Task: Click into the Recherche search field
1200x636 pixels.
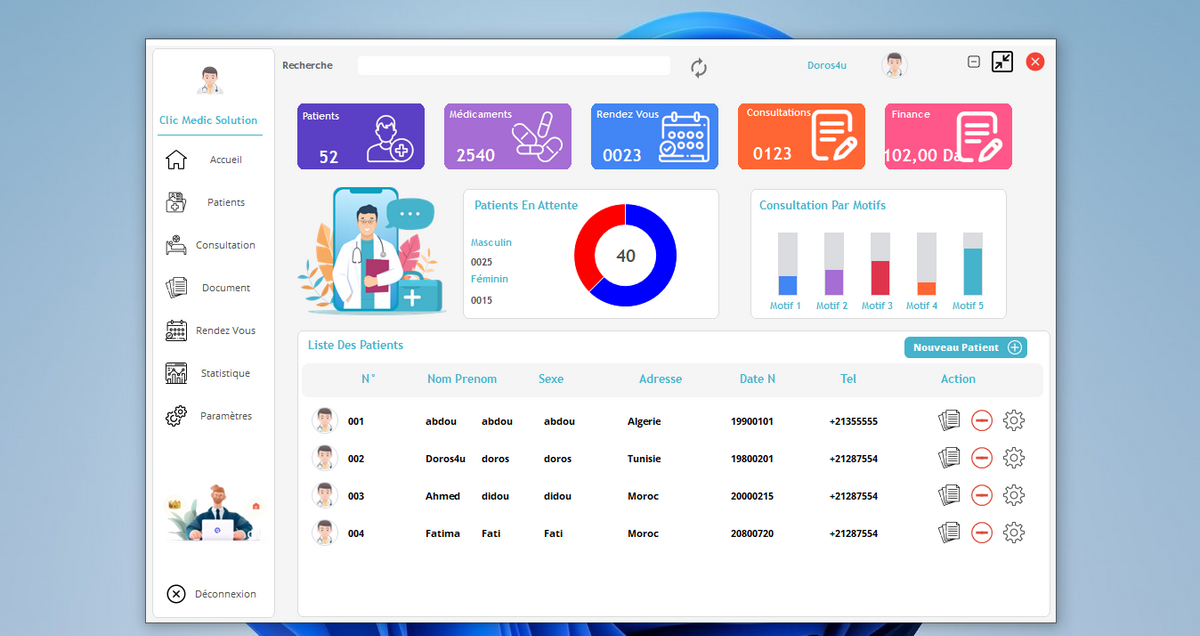Action: (513, 66)
